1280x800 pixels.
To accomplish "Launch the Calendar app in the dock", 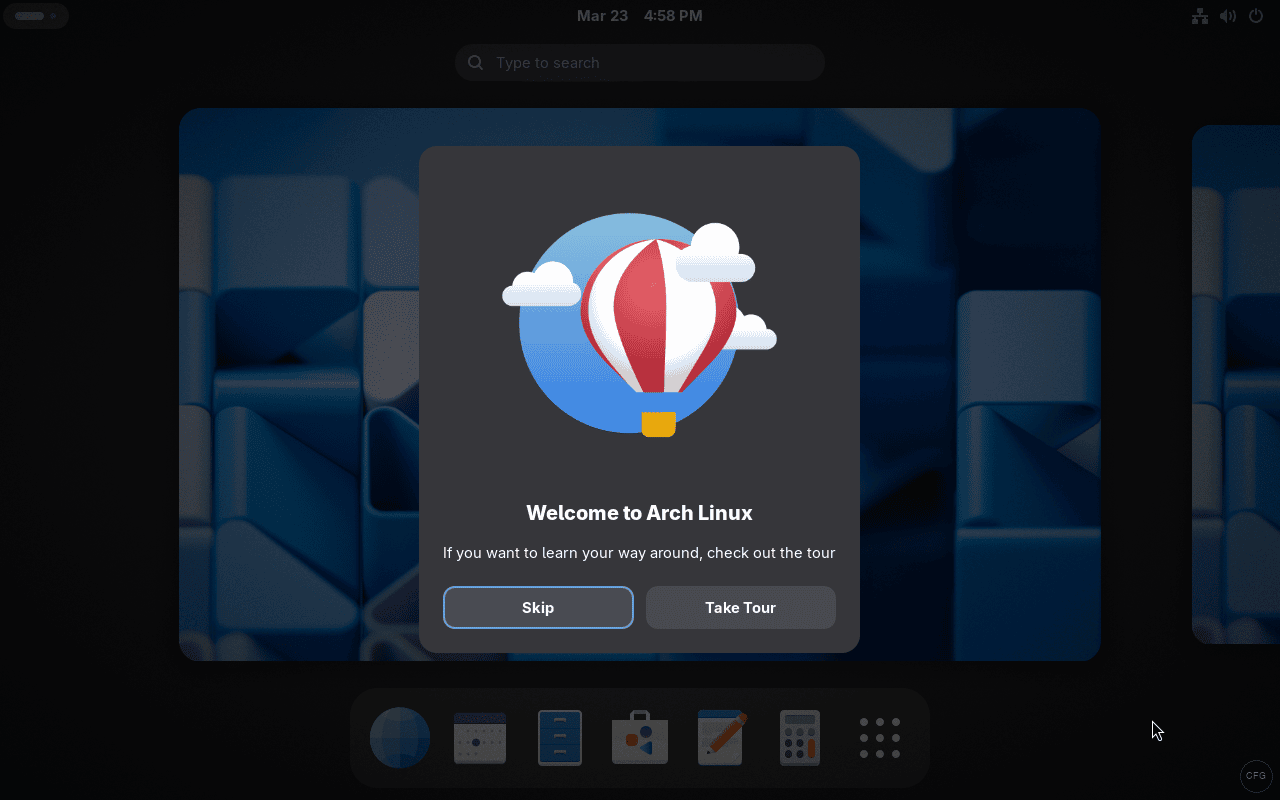I will click(x=479, y=737).
